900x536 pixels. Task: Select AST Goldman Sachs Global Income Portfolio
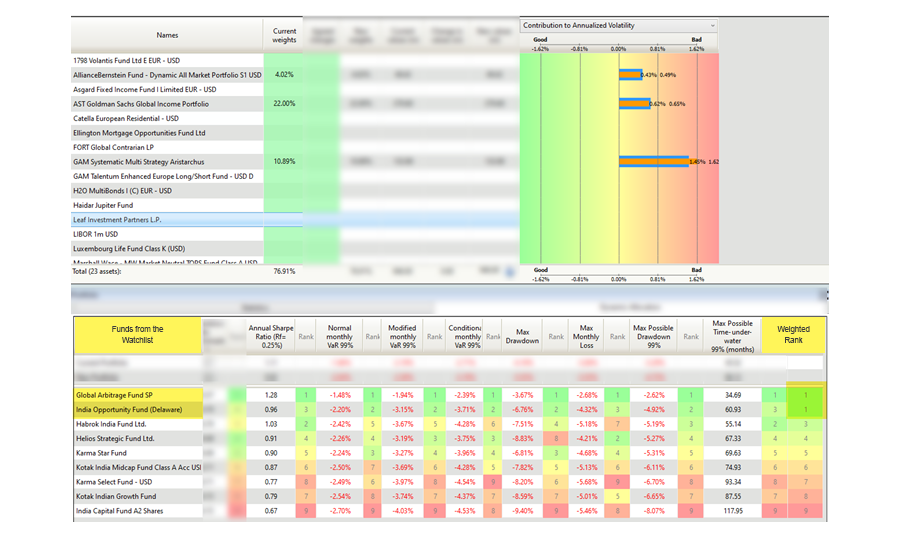click(167, 104)
